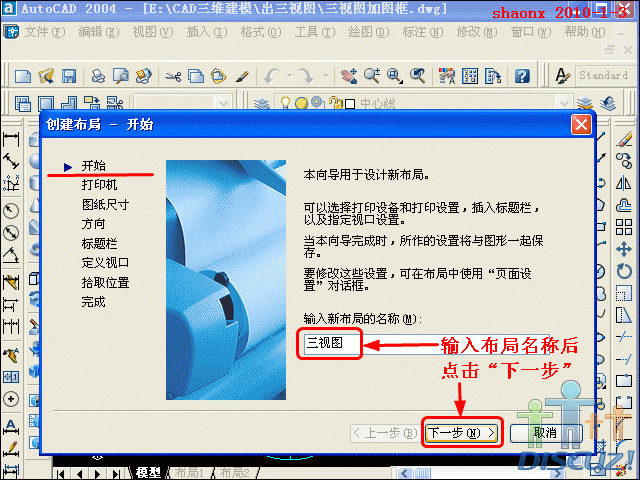This screenshot has width=640, height=480.
Task: Select the Move tool icon
Action: [x=624, y=249]
